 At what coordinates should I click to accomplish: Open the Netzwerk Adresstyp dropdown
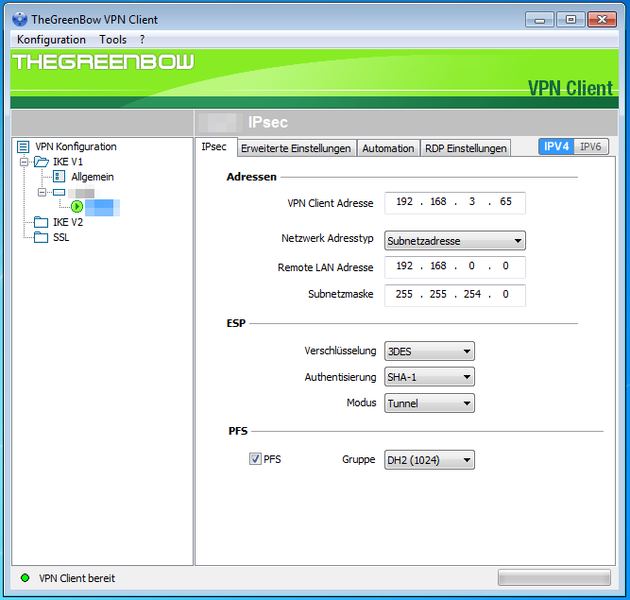455,240
